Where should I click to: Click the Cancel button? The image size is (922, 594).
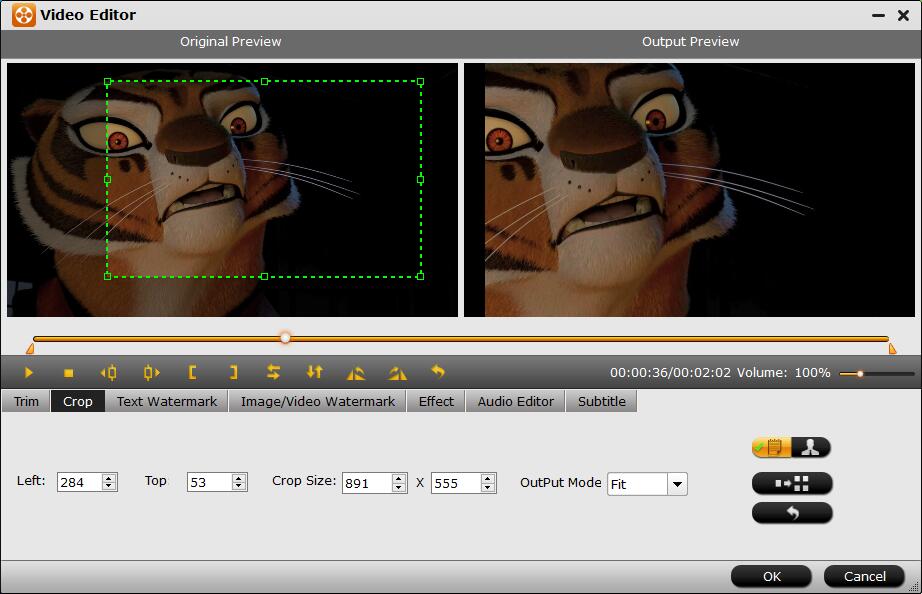click(x=864, y=576)
